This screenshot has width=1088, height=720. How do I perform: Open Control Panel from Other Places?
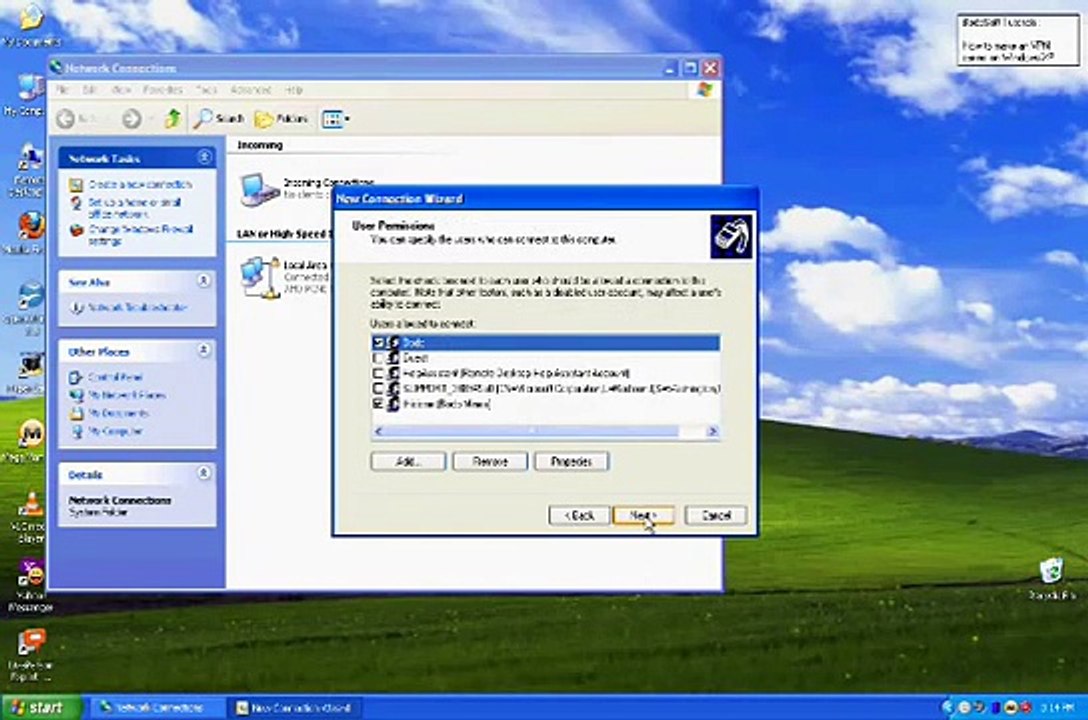[115, 377]
